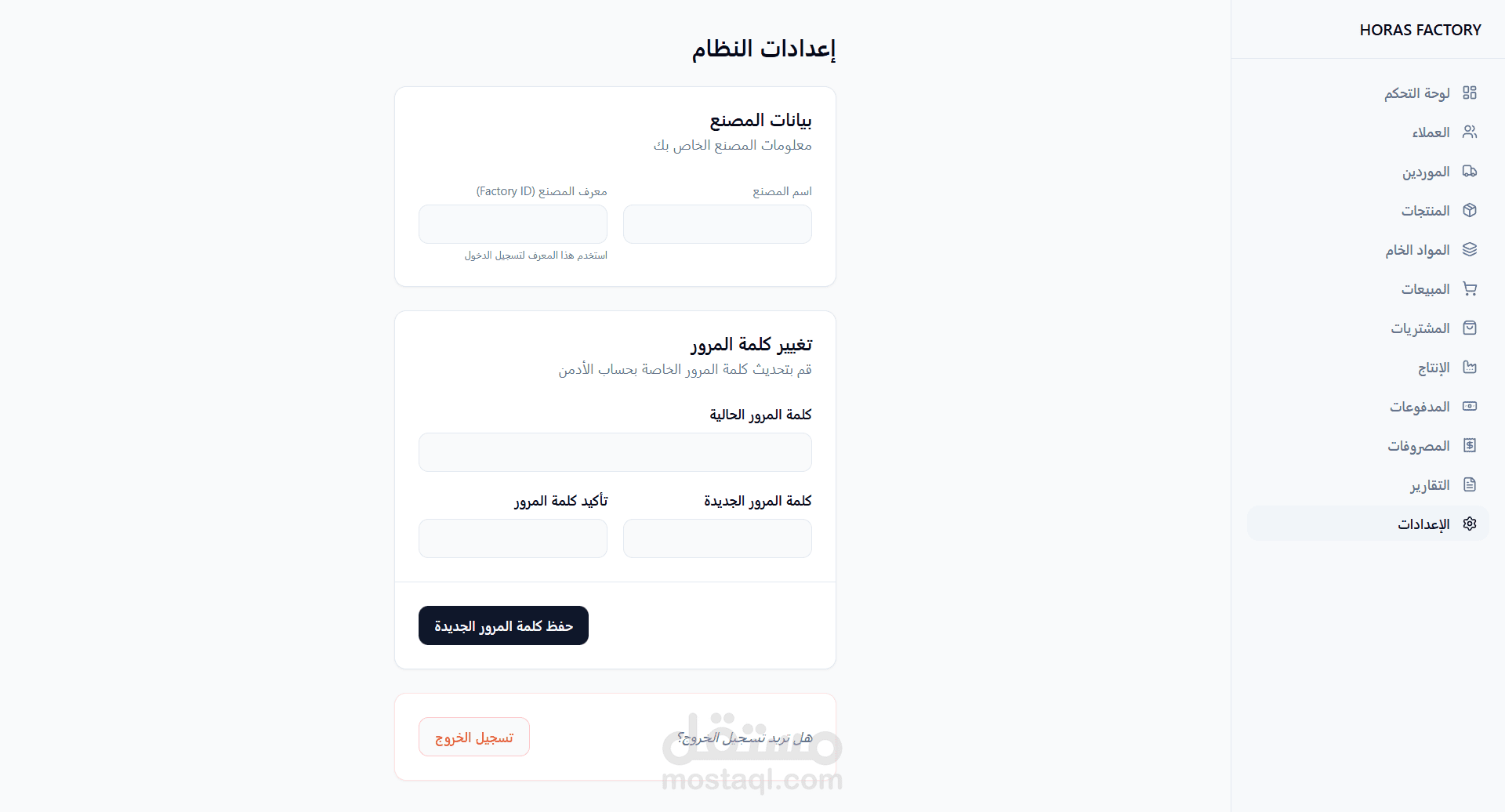Image resolution: width=1505 pixels, height=812 pixels.
Task: Focus the اسم المصنع input field
Action: (x=717, y=224)
